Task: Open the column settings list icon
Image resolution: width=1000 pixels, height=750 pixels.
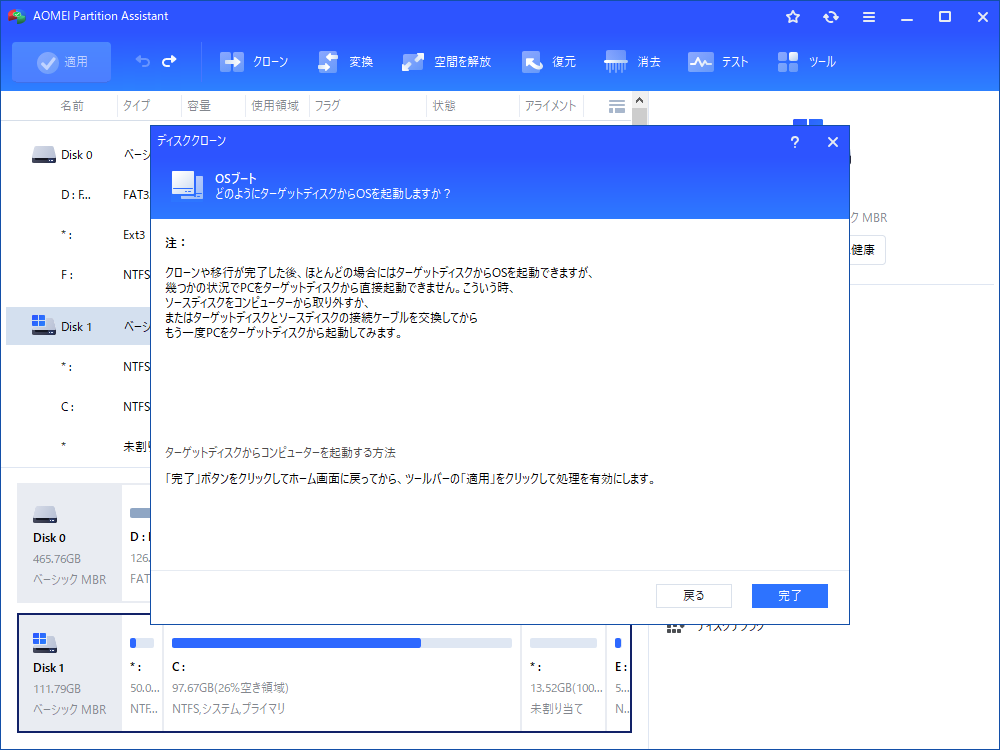Action: [x=617, y=107]
